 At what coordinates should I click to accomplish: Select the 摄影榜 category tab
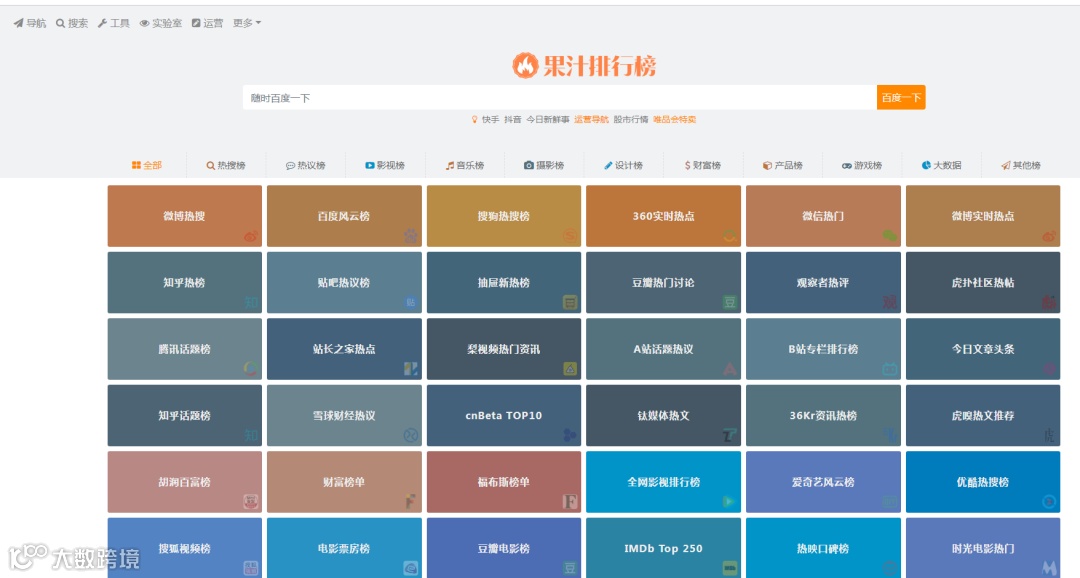pos(544,165)
